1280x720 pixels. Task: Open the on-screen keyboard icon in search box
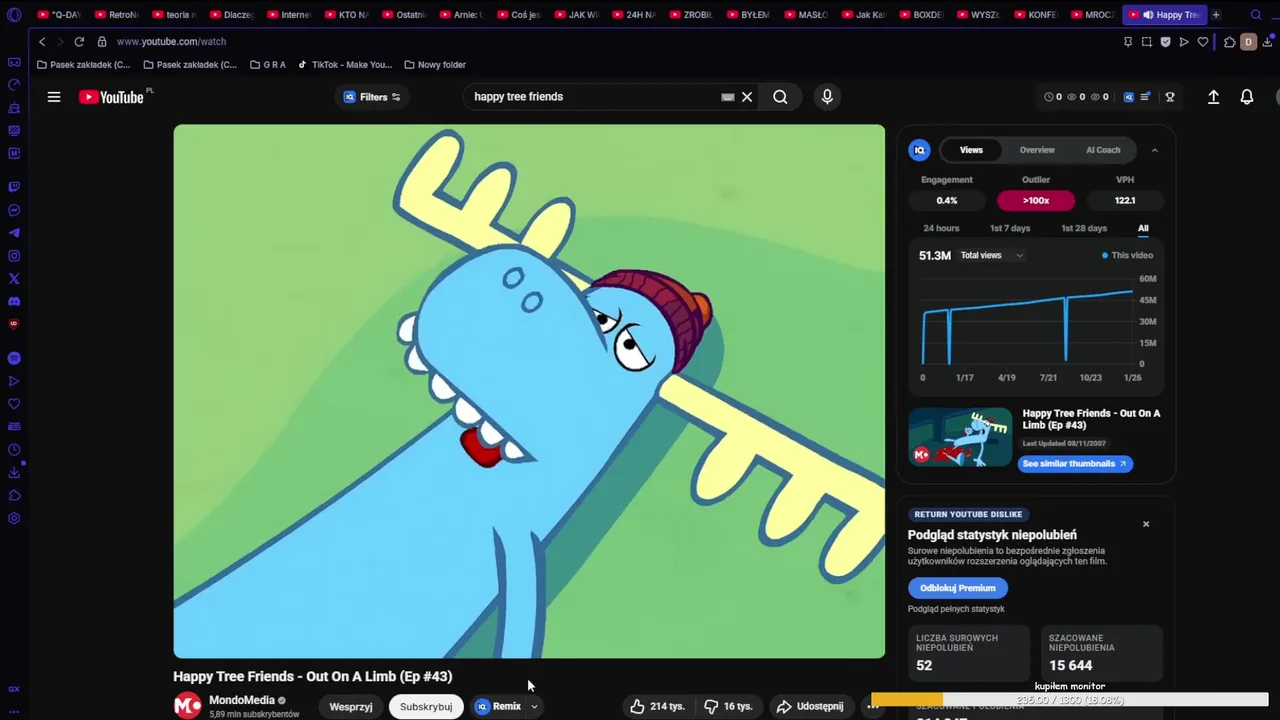coord(728,97)
